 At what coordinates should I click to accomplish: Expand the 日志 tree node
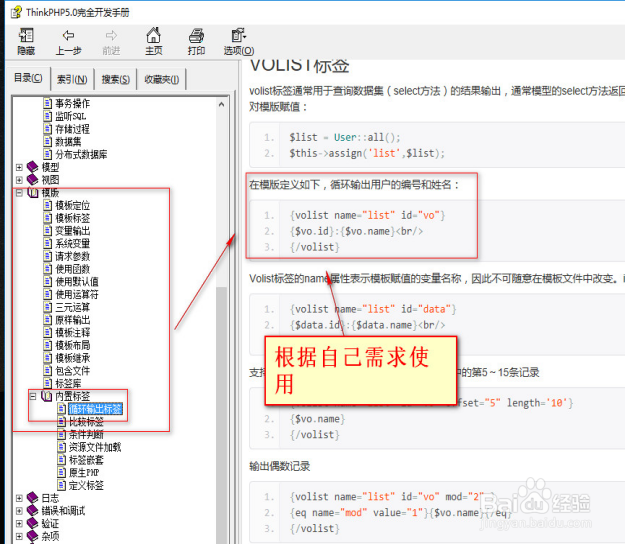point(19,498)
